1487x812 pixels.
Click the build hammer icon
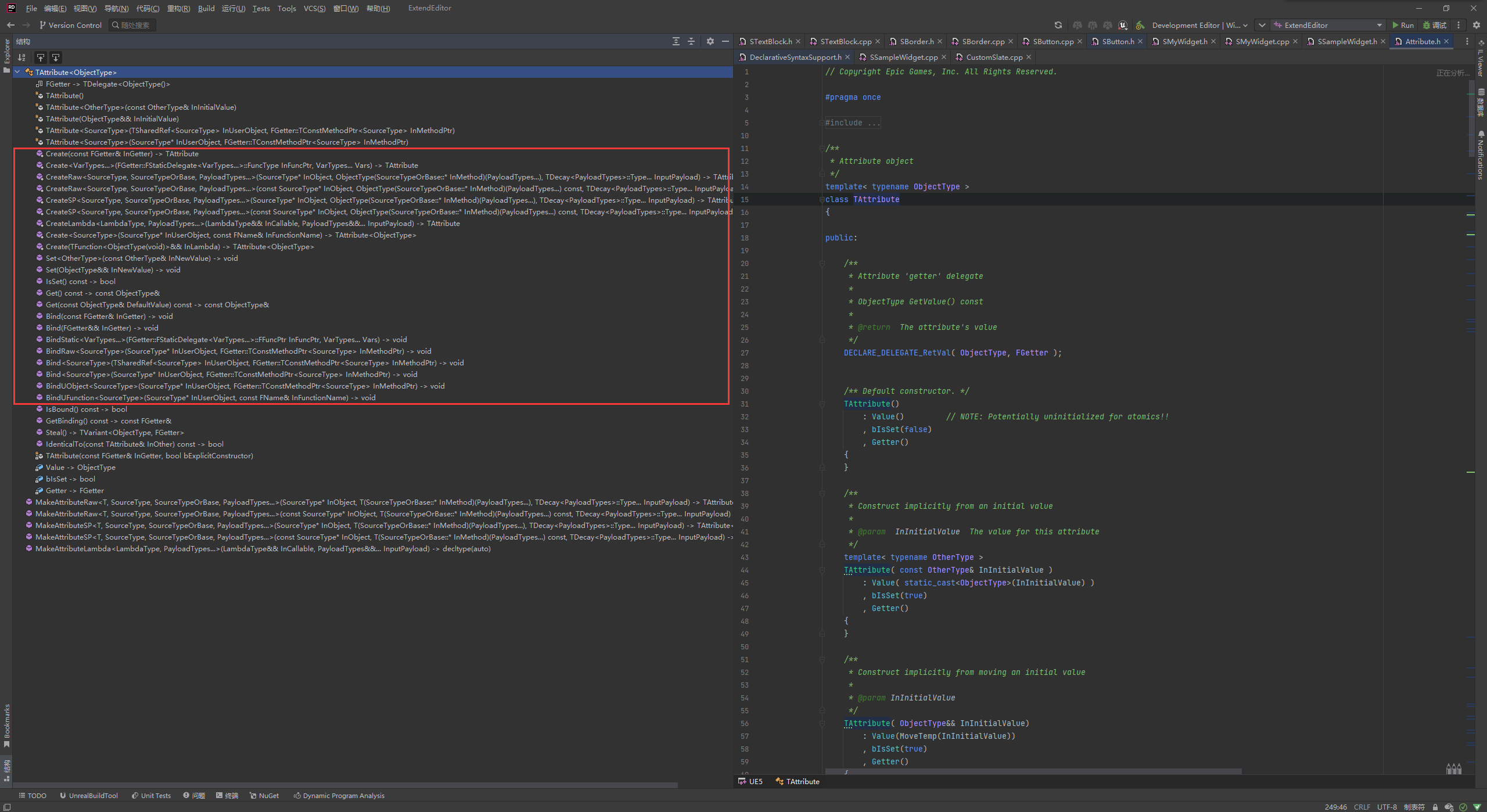1140,25
